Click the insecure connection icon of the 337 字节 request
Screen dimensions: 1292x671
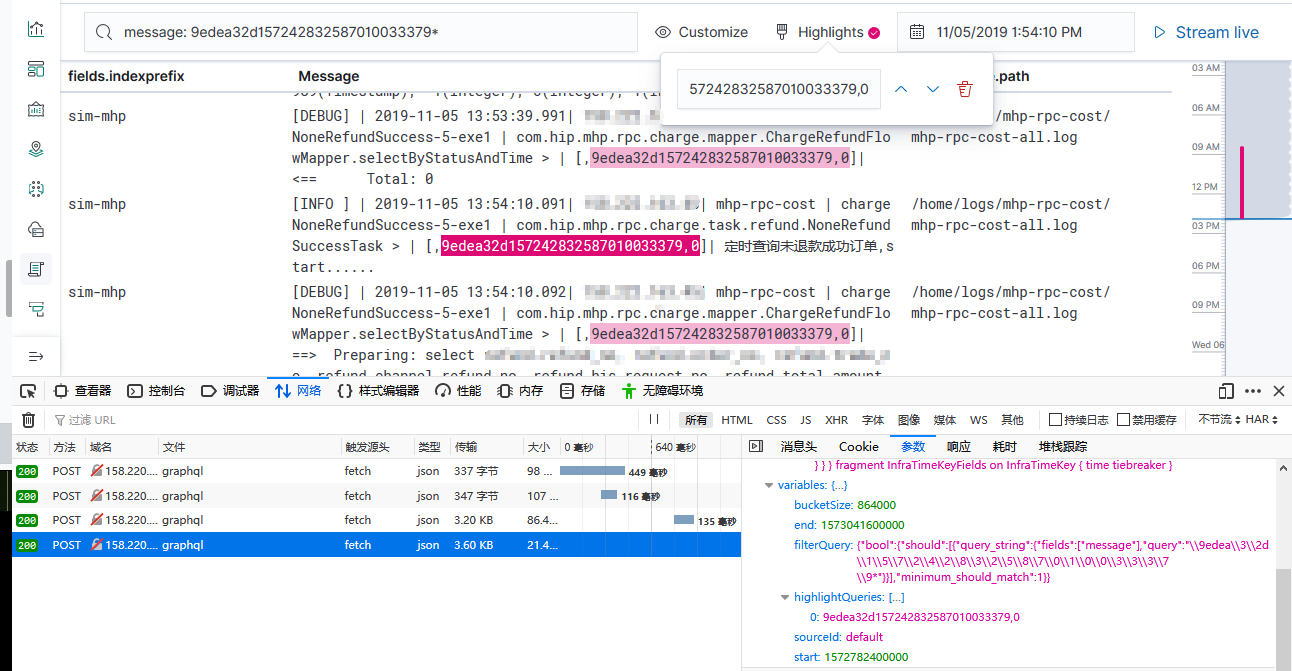click(97, 470)
